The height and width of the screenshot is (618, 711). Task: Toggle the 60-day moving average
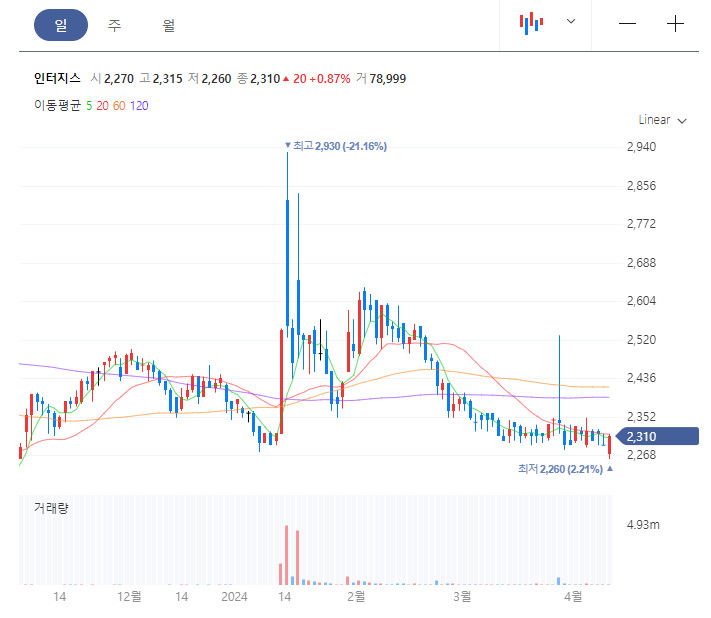coord(119,106)
